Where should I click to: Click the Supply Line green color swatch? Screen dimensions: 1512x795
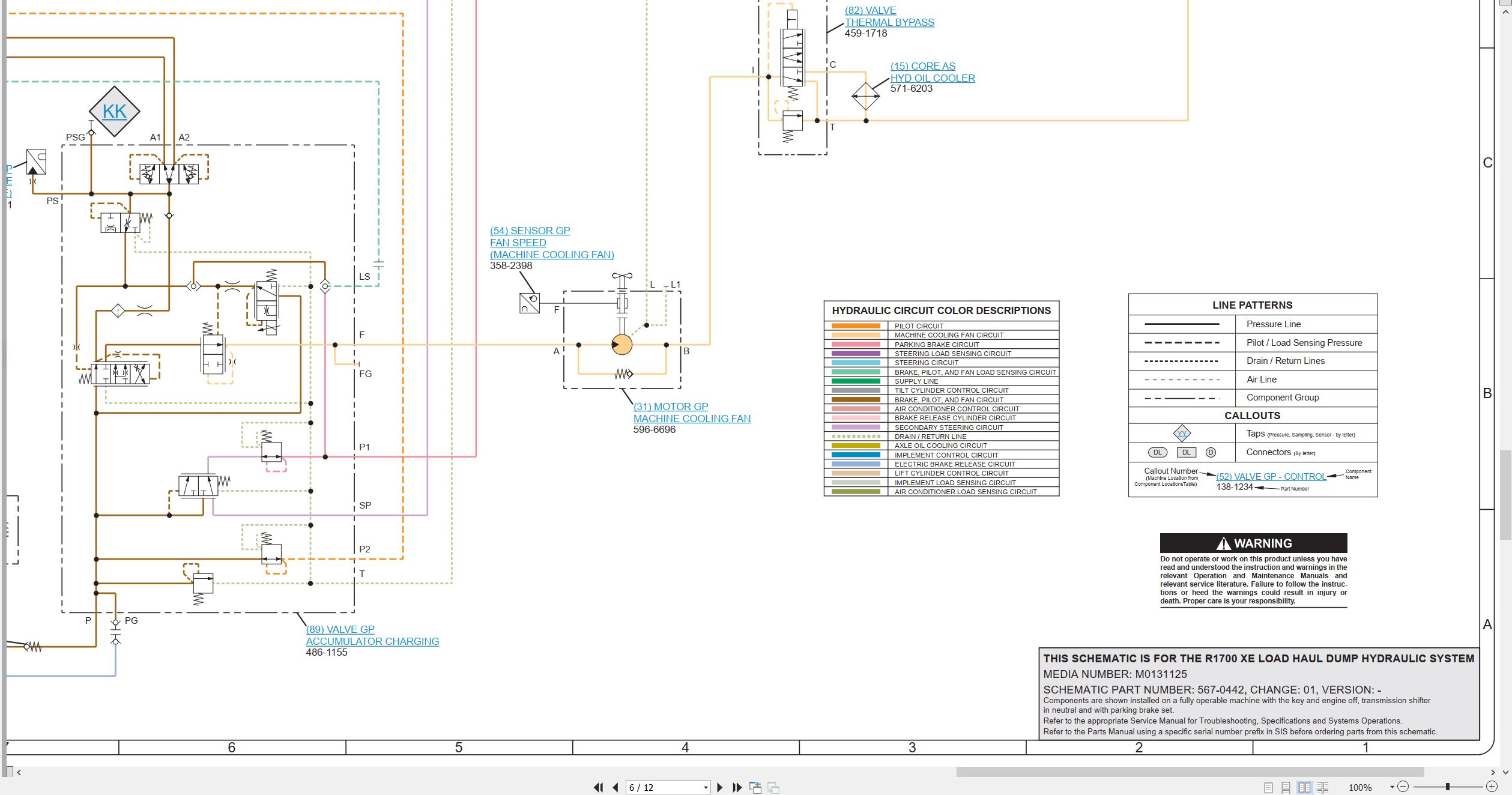point(856,381)
